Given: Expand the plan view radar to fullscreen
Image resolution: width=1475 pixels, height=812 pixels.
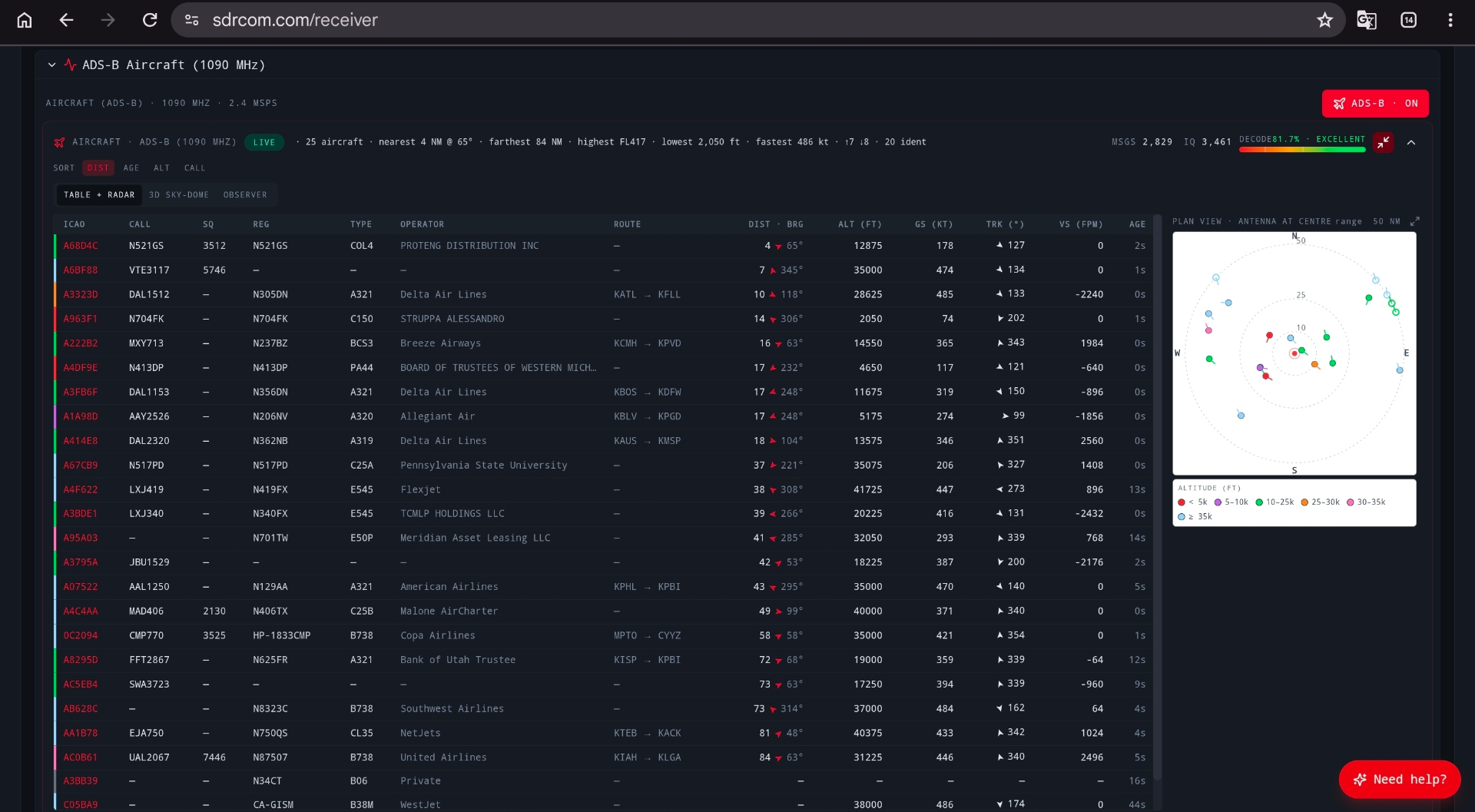Looking at the screenshot, I should click(x=1415, y=221).
